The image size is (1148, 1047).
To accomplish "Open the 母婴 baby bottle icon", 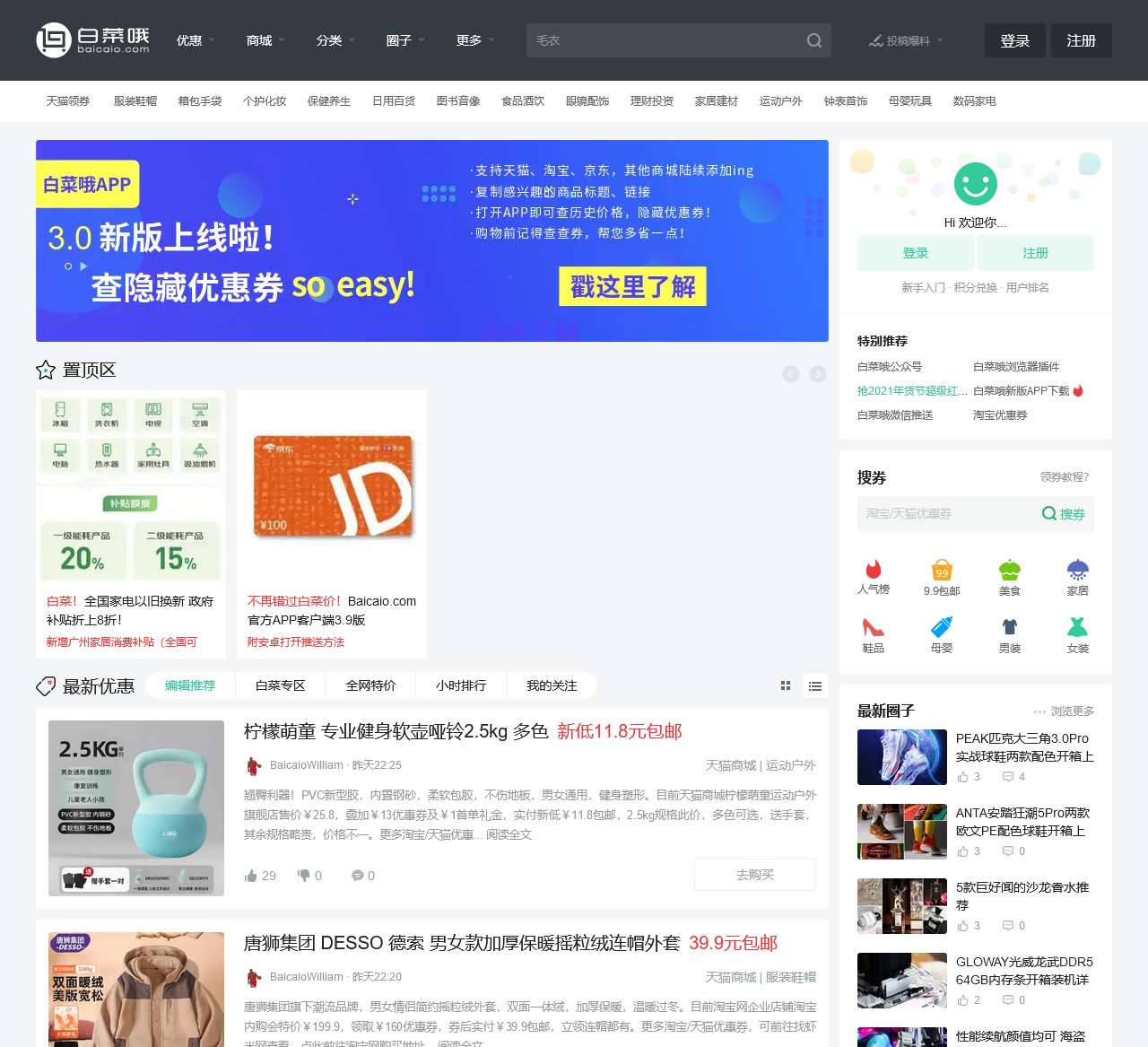I will point(942,626).
